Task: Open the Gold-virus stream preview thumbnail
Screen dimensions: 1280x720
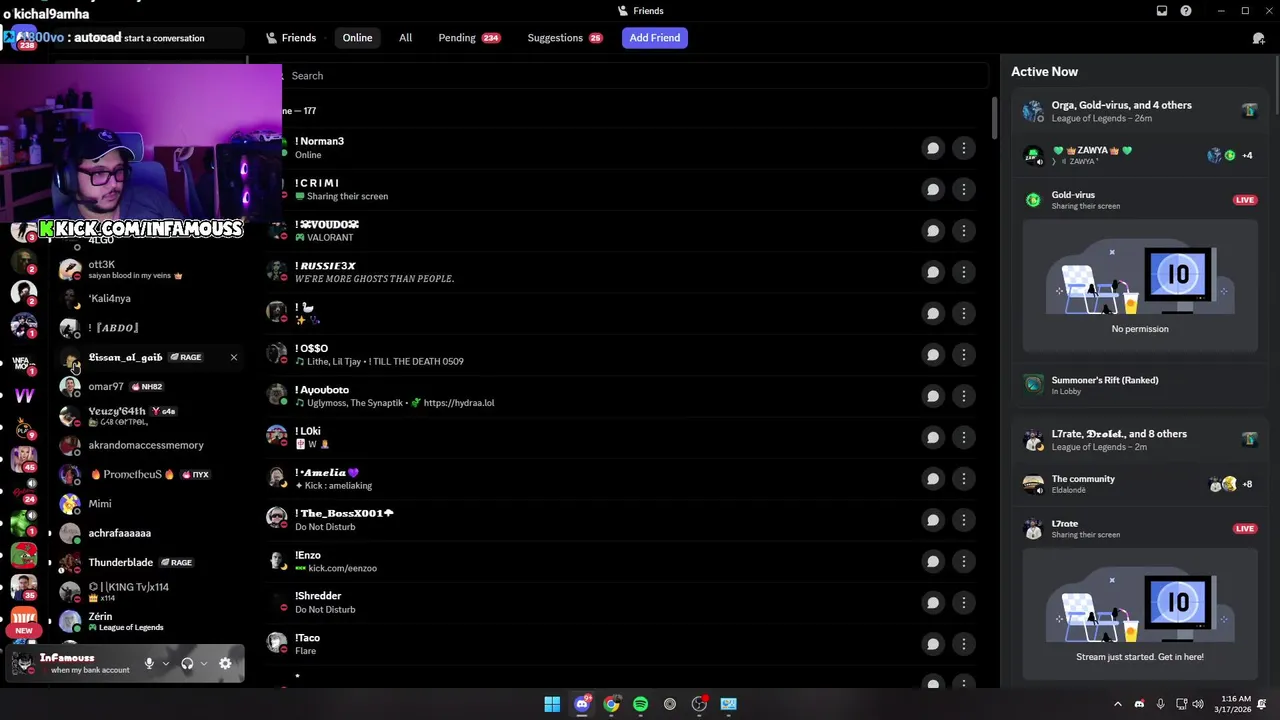Action: coord(1140,285)
